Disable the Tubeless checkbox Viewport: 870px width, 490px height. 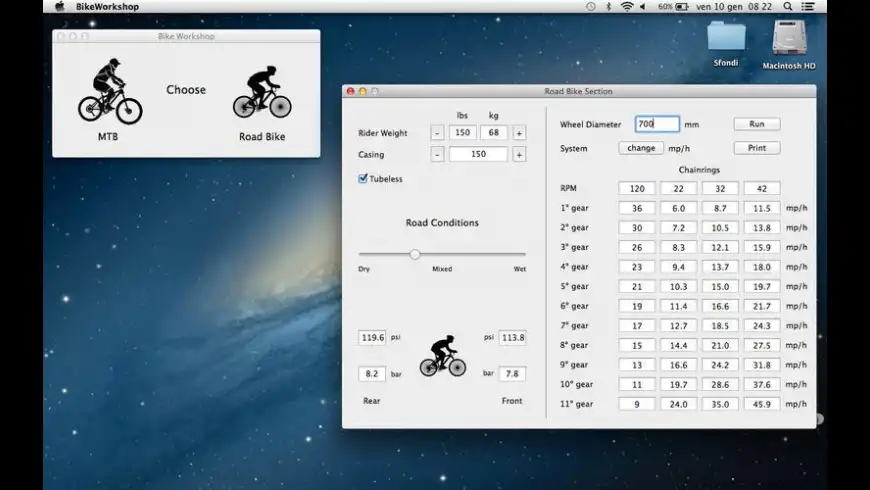363,179
